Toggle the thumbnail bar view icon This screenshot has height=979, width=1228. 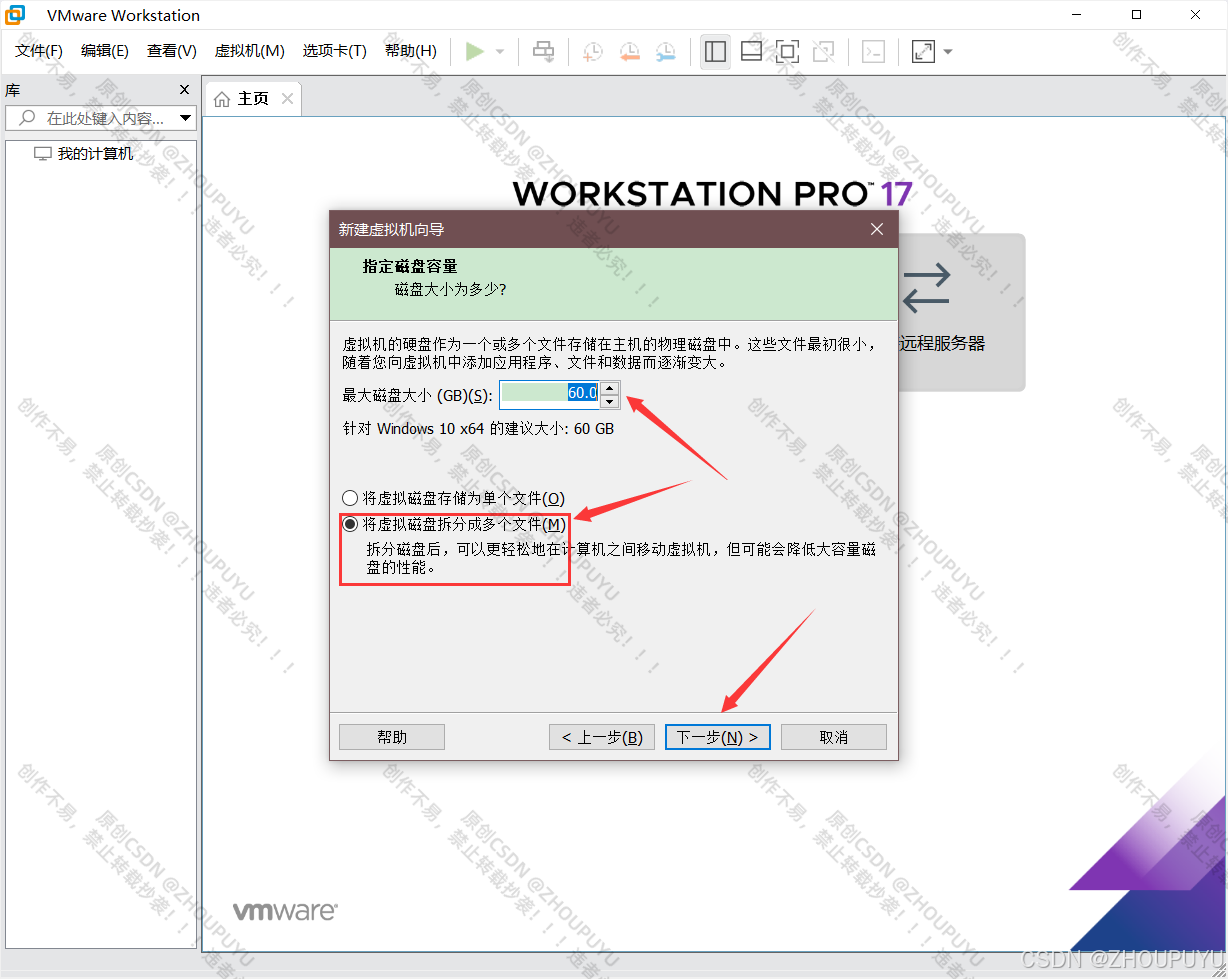tap(751, 51)
